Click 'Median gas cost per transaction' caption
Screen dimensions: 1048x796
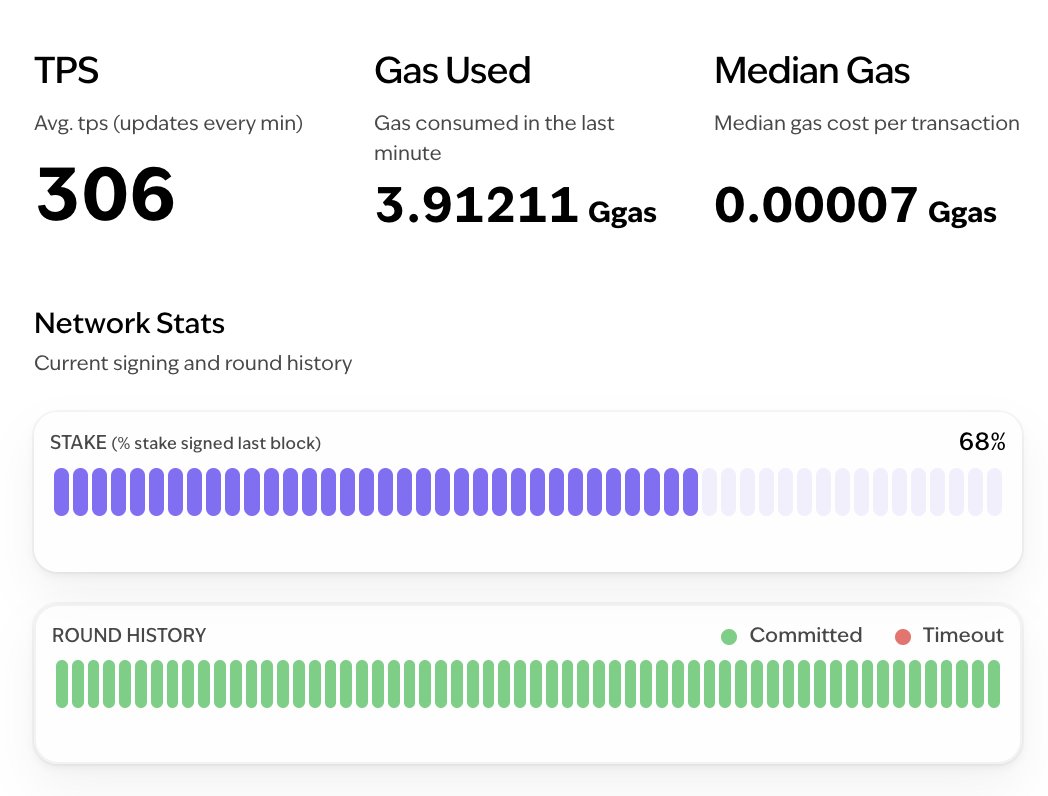(867, 123)
